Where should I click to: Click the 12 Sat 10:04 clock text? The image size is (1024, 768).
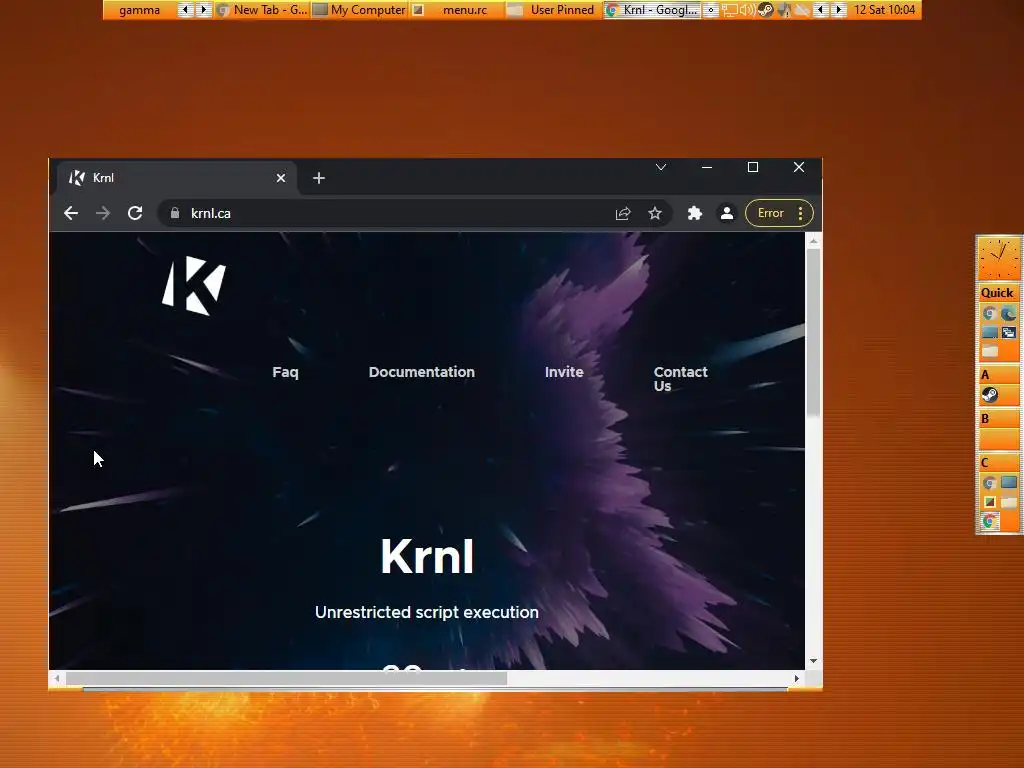pyautogui.click(x=884, y=10)
